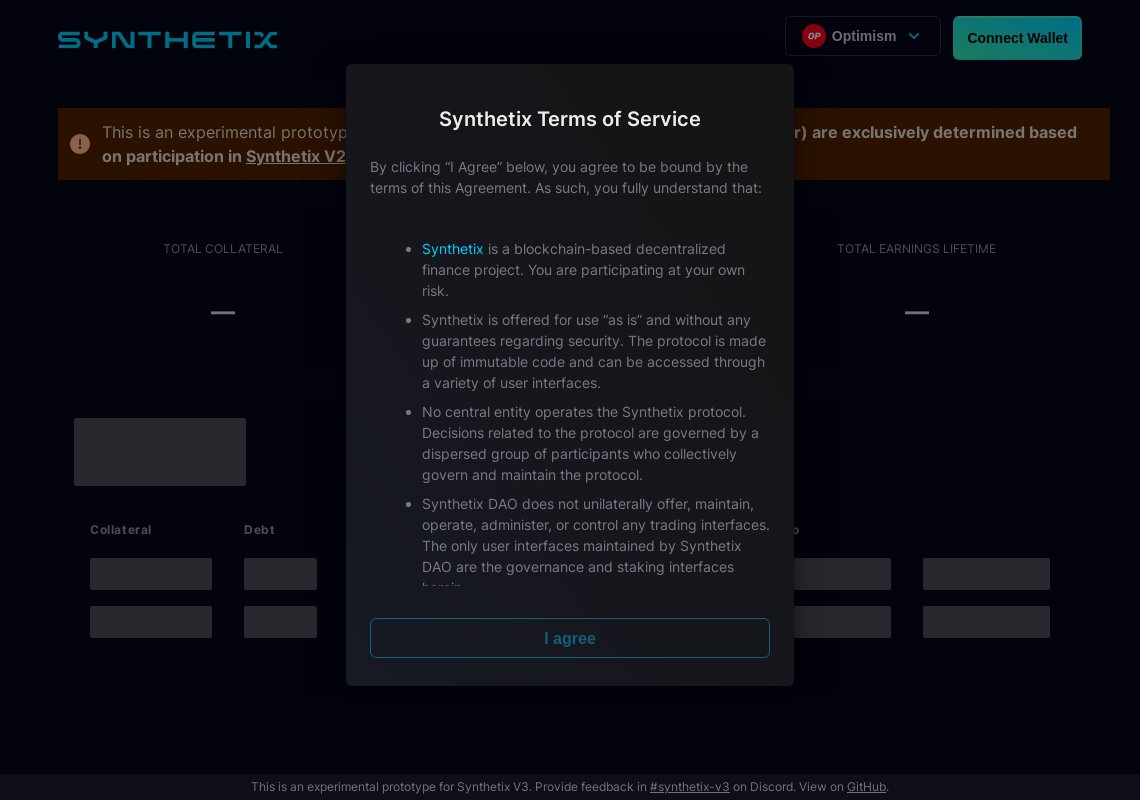1140x800 pixels.
Task: Click the Synthetix Terms of Service heading
Action: (569, 119)
